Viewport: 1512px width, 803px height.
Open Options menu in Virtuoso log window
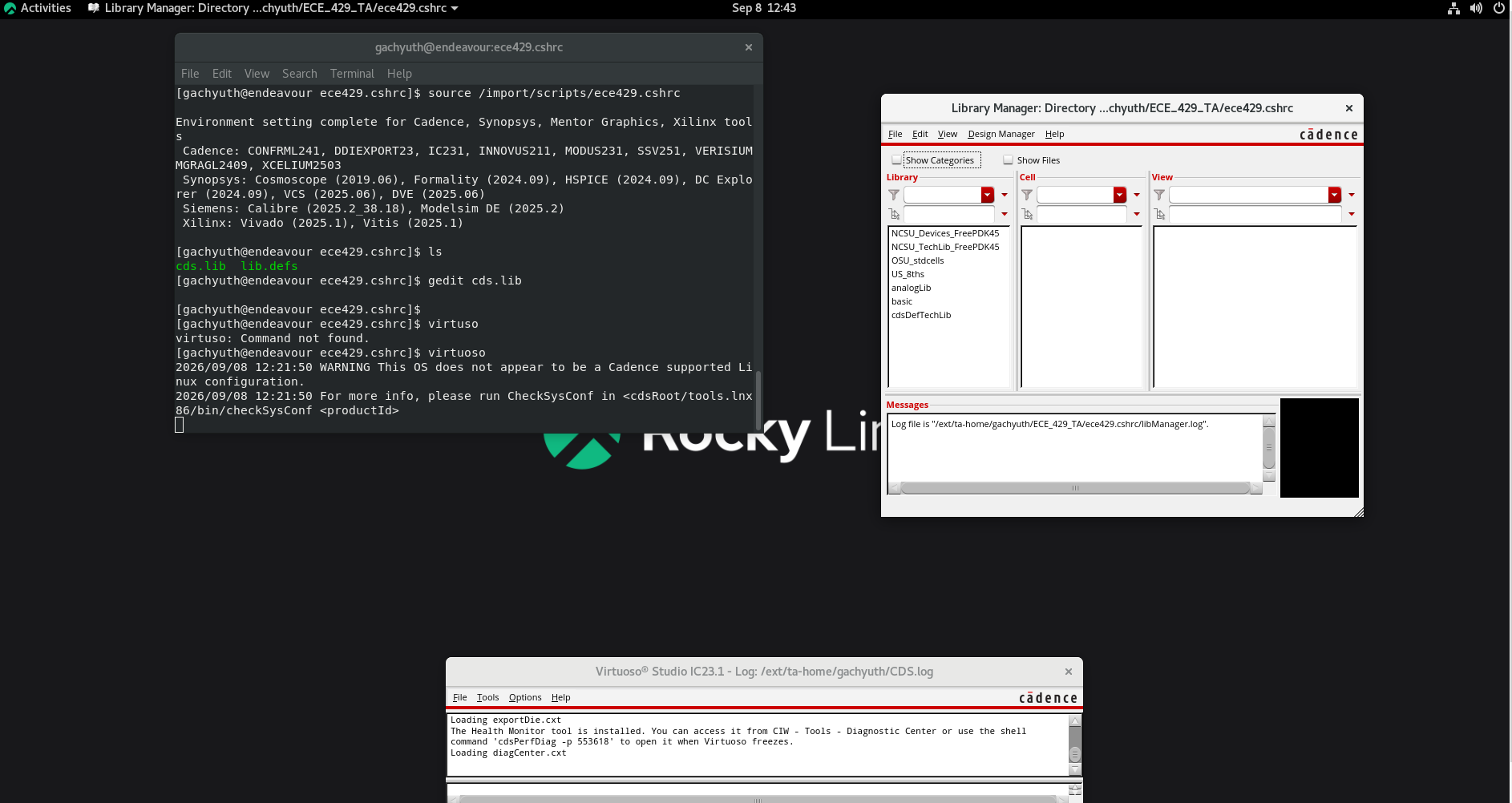pos(525,697)
